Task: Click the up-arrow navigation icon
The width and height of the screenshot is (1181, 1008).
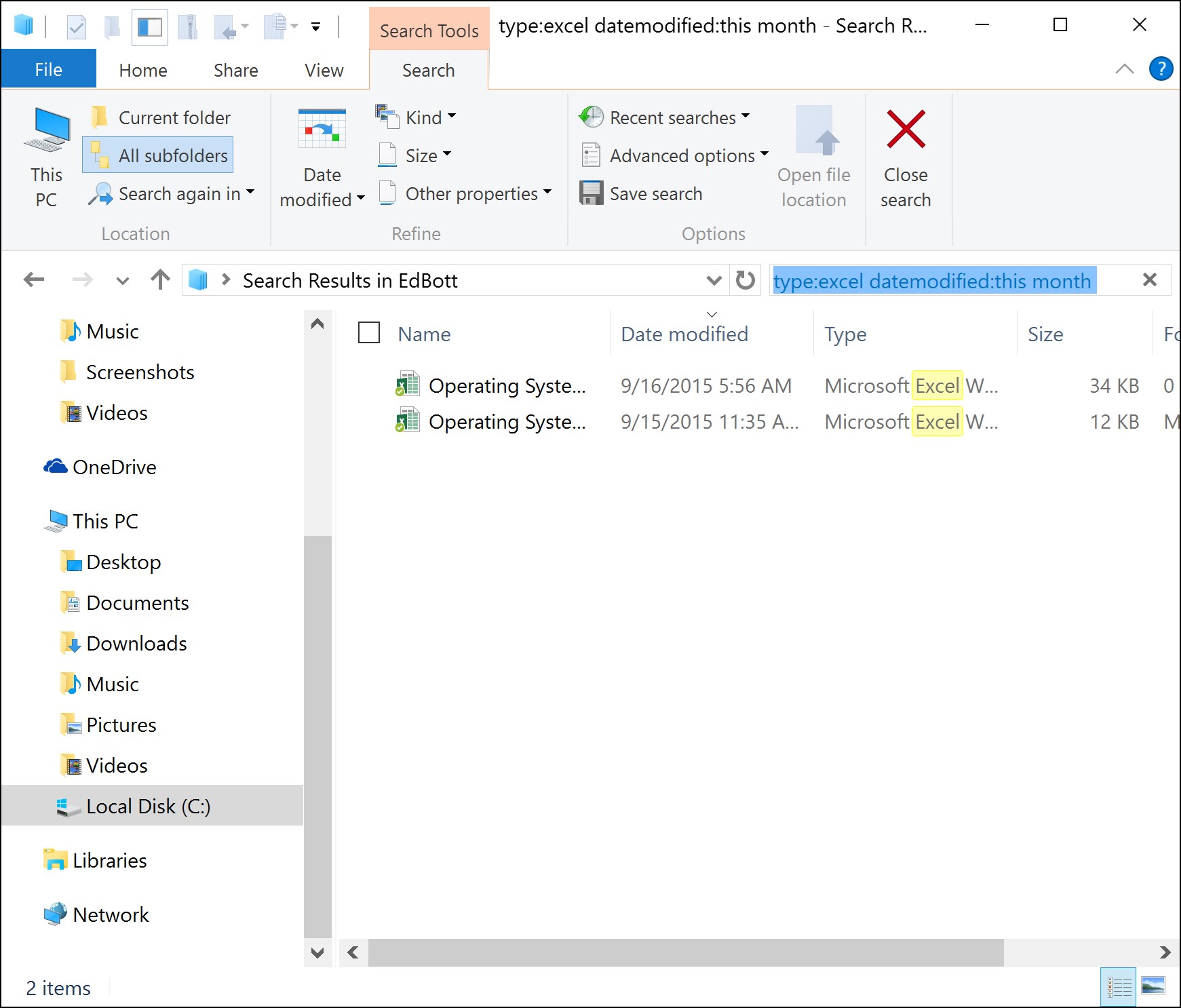Action: 161,279
